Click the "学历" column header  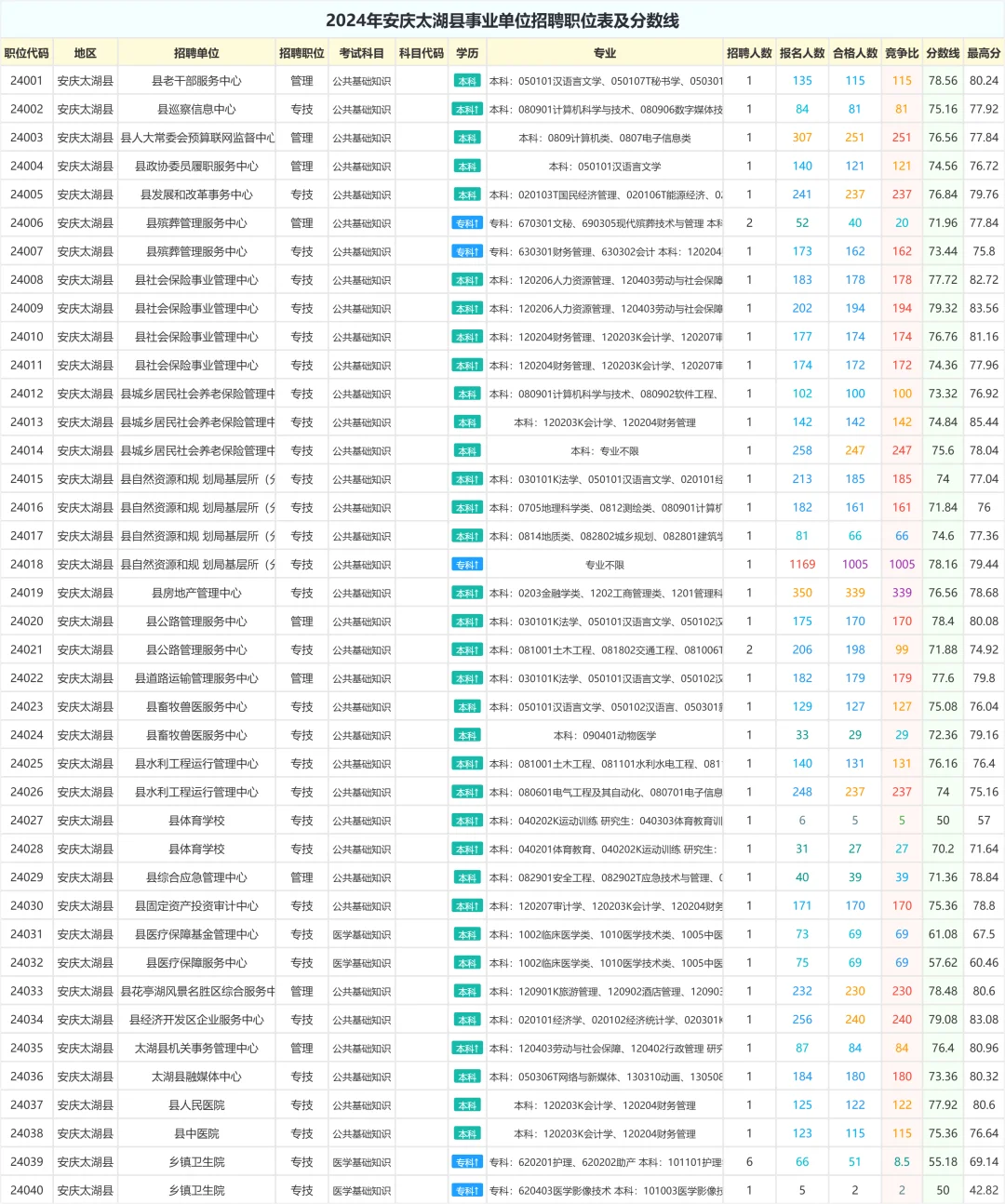(467, 53)
